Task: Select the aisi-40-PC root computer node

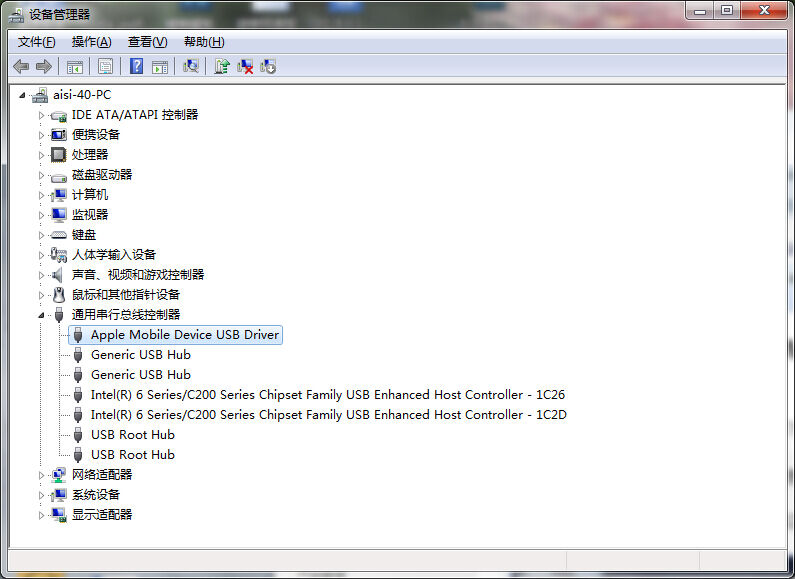Action: pos(82,95)
